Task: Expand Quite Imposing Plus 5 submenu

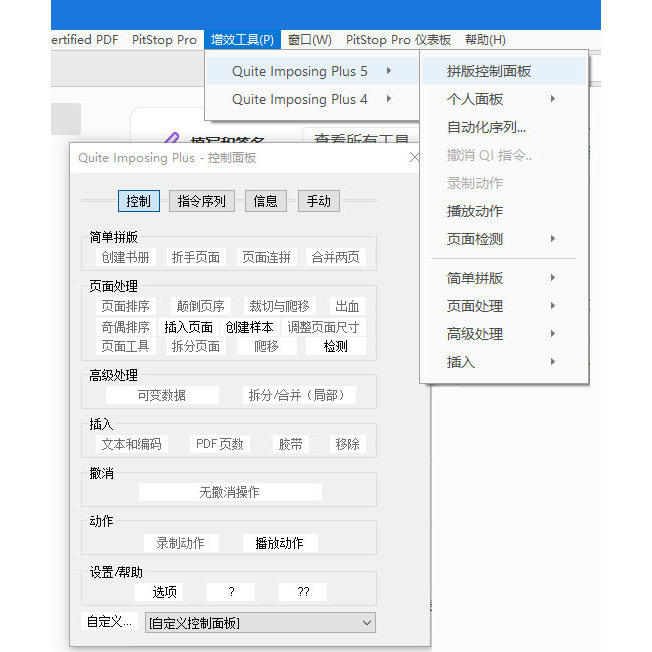Action: coord(312,71)
